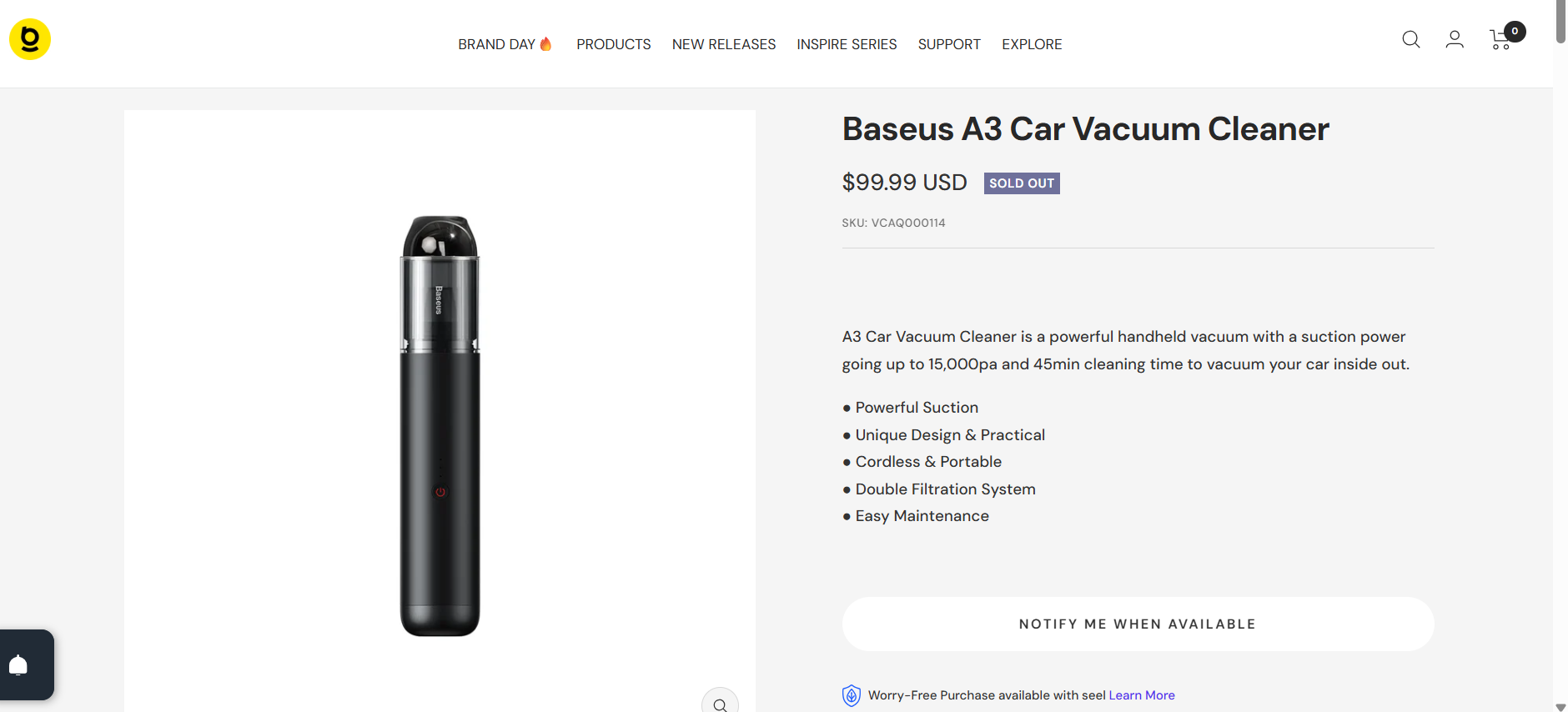
Task: Click the yellow Baseus logo
Action: [30, 39]
